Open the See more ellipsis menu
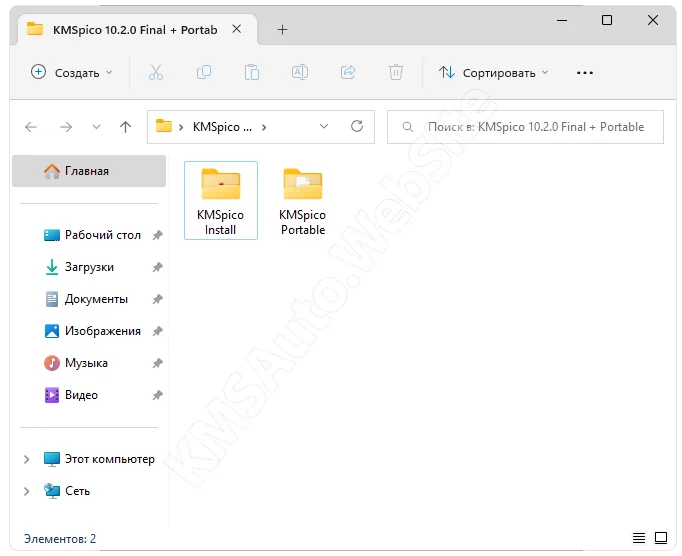This screenshot has height=556, width=682. coord(585,72)
